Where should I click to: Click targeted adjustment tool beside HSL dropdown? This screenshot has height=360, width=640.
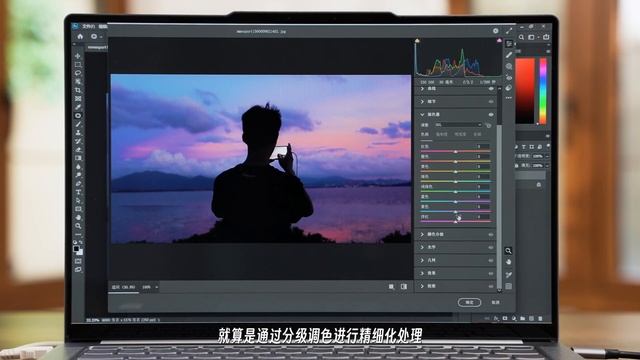[489, 125]
